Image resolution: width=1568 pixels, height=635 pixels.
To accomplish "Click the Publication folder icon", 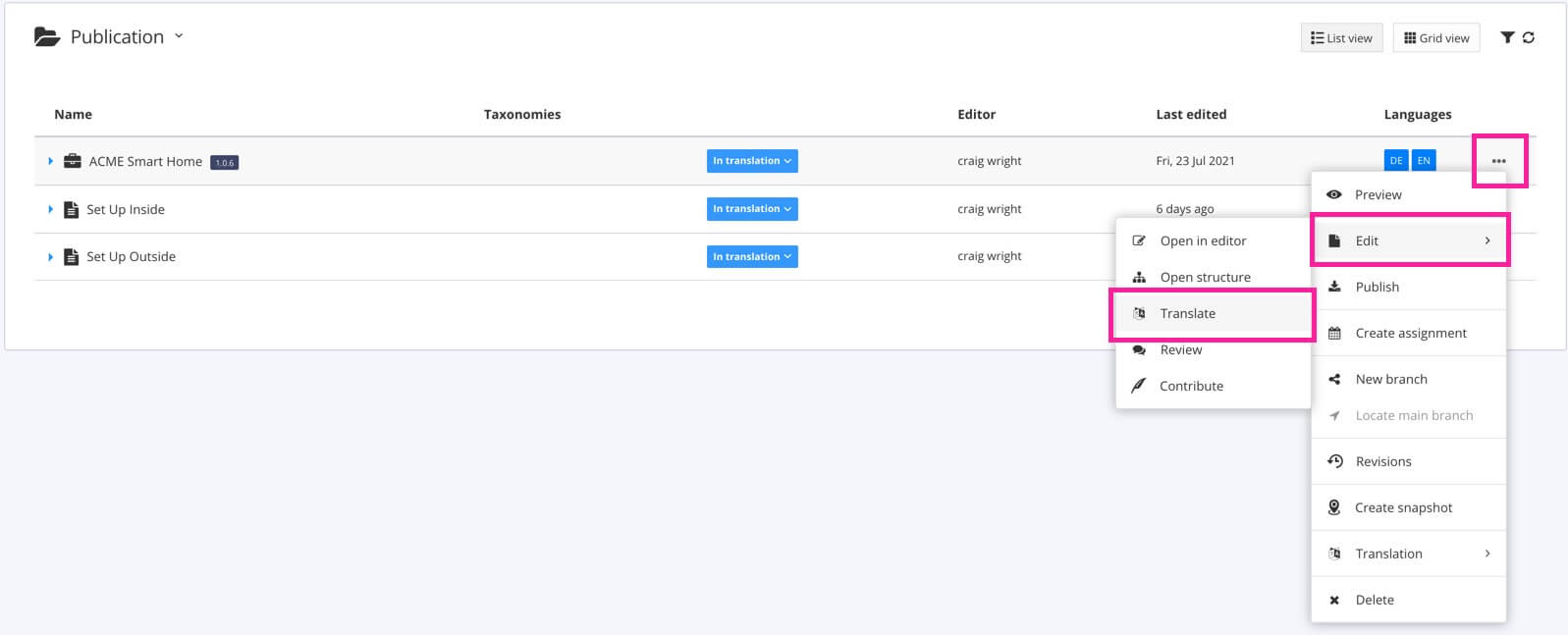I will 46,37.
